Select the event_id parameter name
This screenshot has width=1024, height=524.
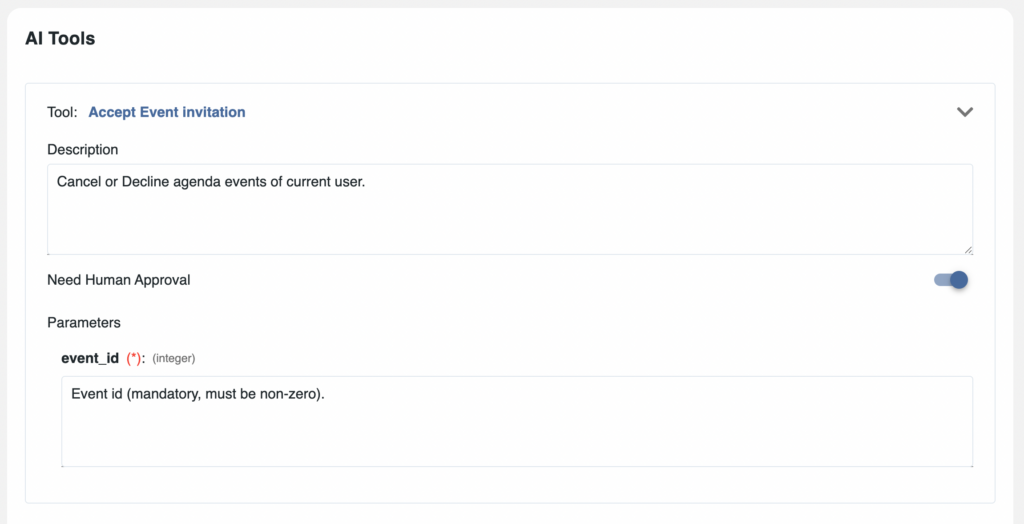tap(90, 358)
